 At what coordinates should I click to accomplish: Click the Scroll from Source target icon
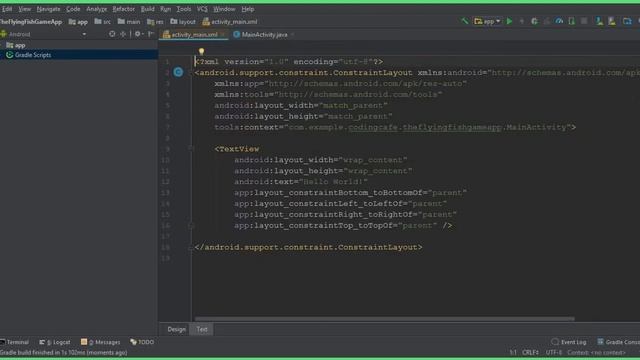point(112,34)
